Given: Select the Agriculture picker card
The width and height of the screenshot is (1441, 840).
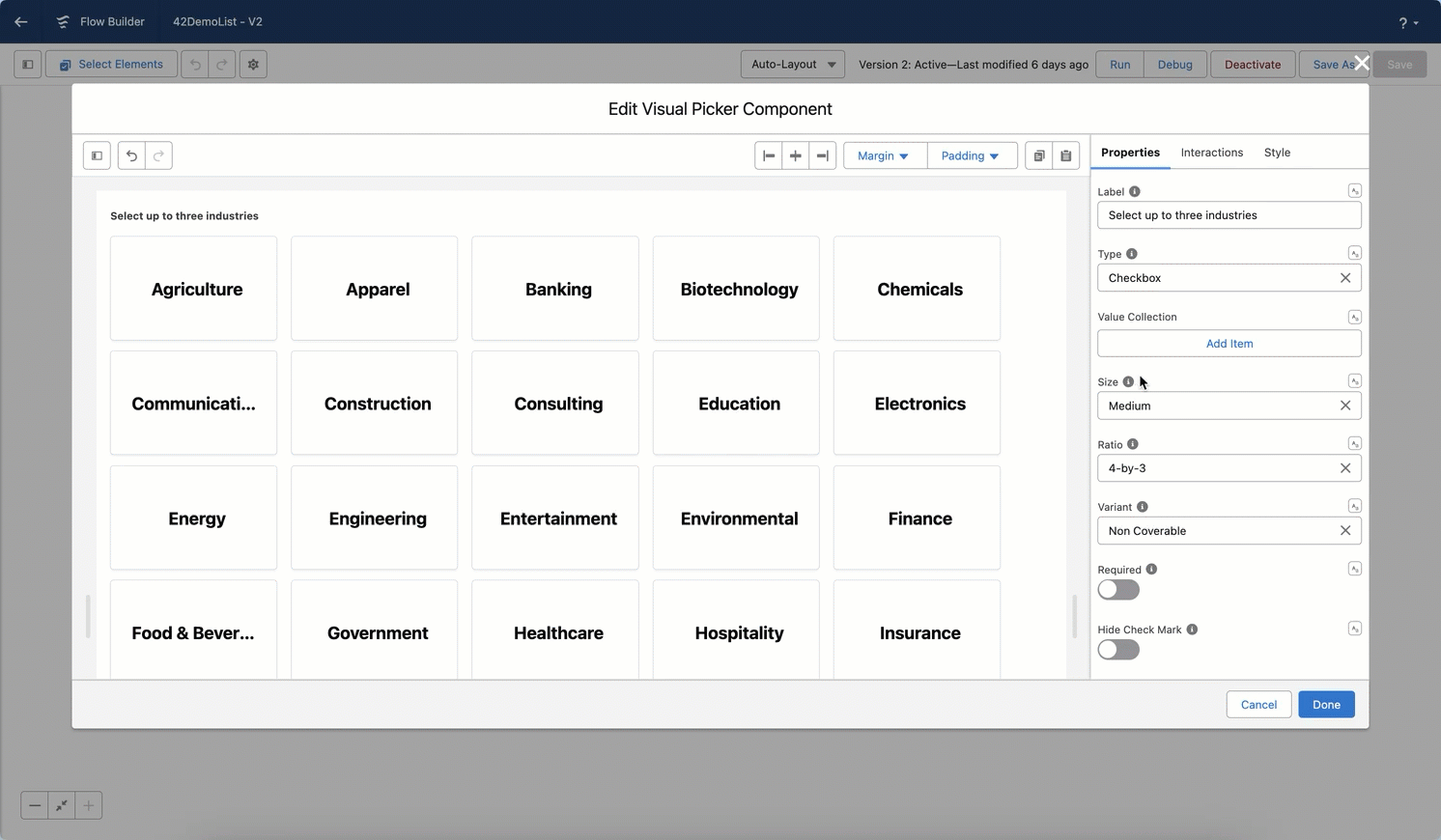Looking at the screenshot, I should [194, 289].
